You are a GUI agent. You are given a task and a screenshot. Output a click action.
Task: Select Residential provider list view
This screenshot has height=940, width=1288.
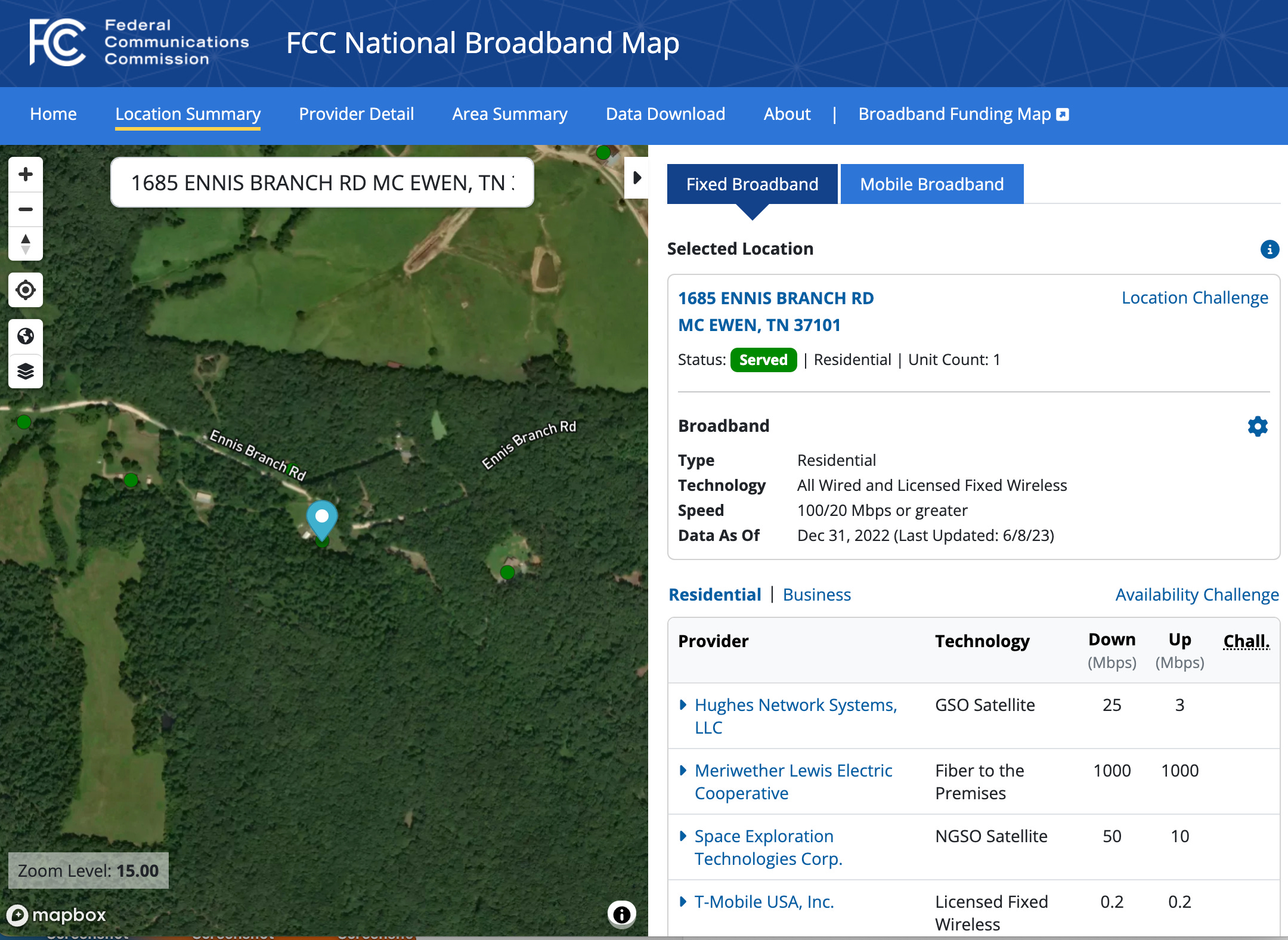[714, 595]
